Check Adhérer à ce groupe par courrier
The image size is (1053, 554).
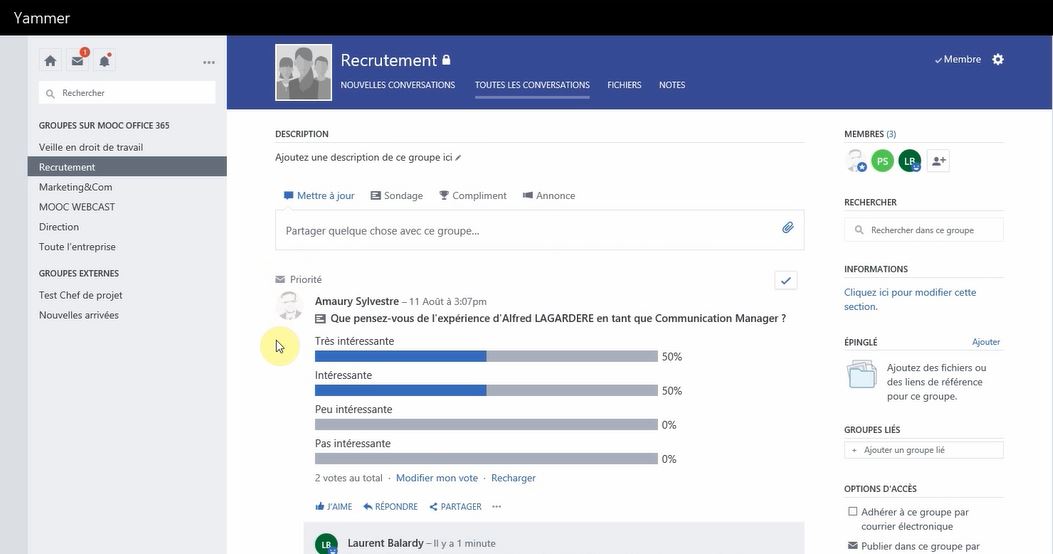click(x=852, y=512)
